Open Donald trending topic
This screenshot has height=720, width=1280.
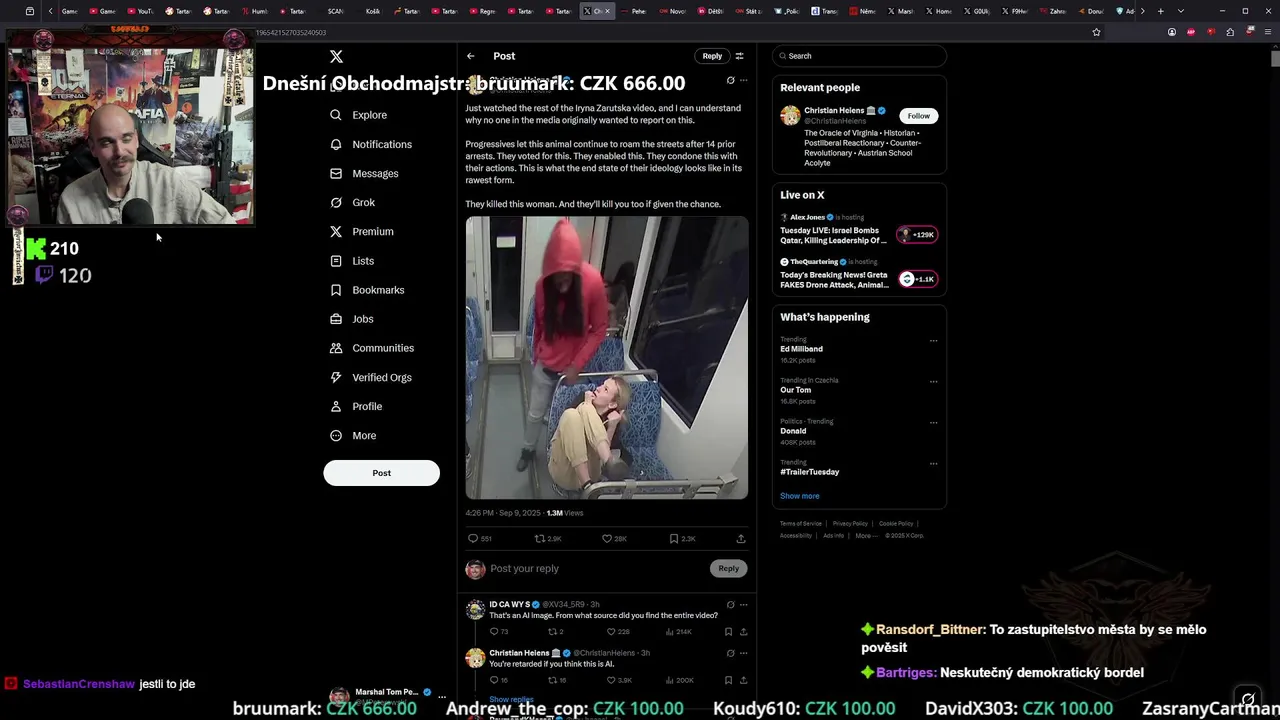click(x=793, y=431)
